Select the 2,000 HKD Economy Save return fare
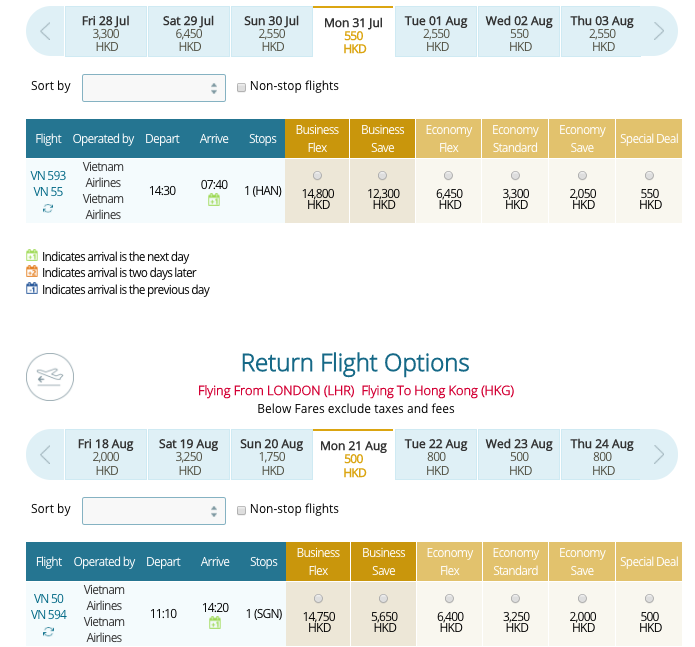This screenshot has height=647, width=695. [x=582, y=599]
